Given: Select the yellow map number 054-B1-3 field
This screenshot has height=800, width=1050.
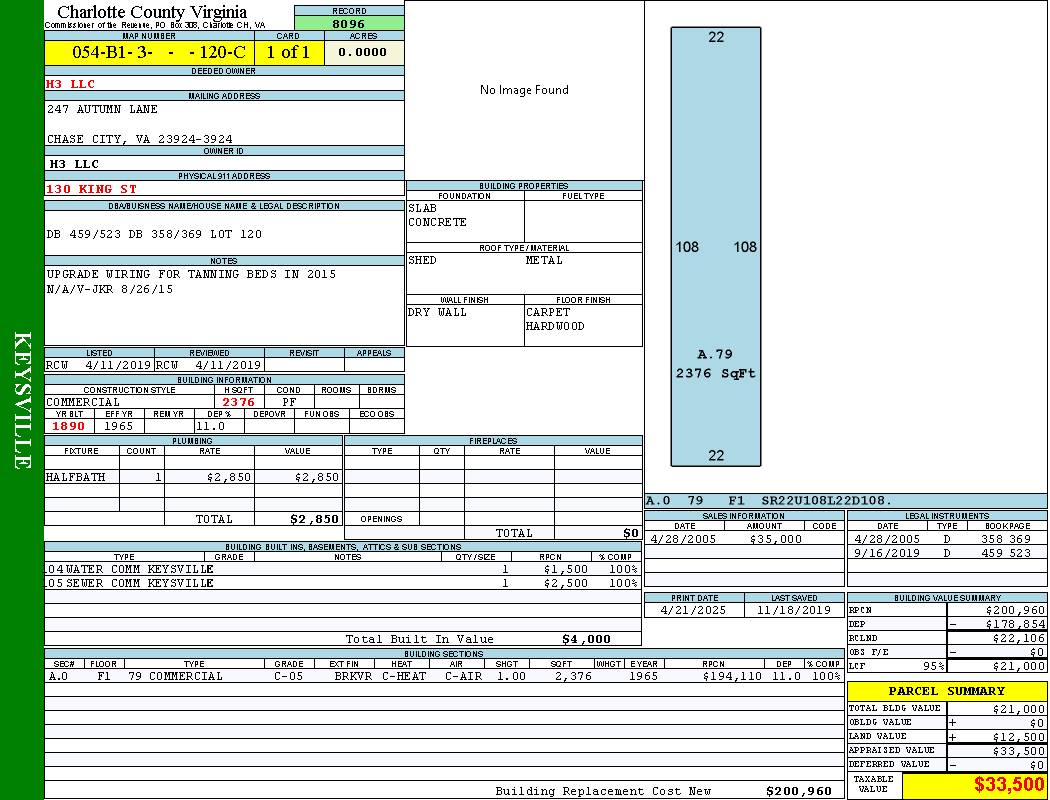Looking at the screenshot, I should [149, 52].
